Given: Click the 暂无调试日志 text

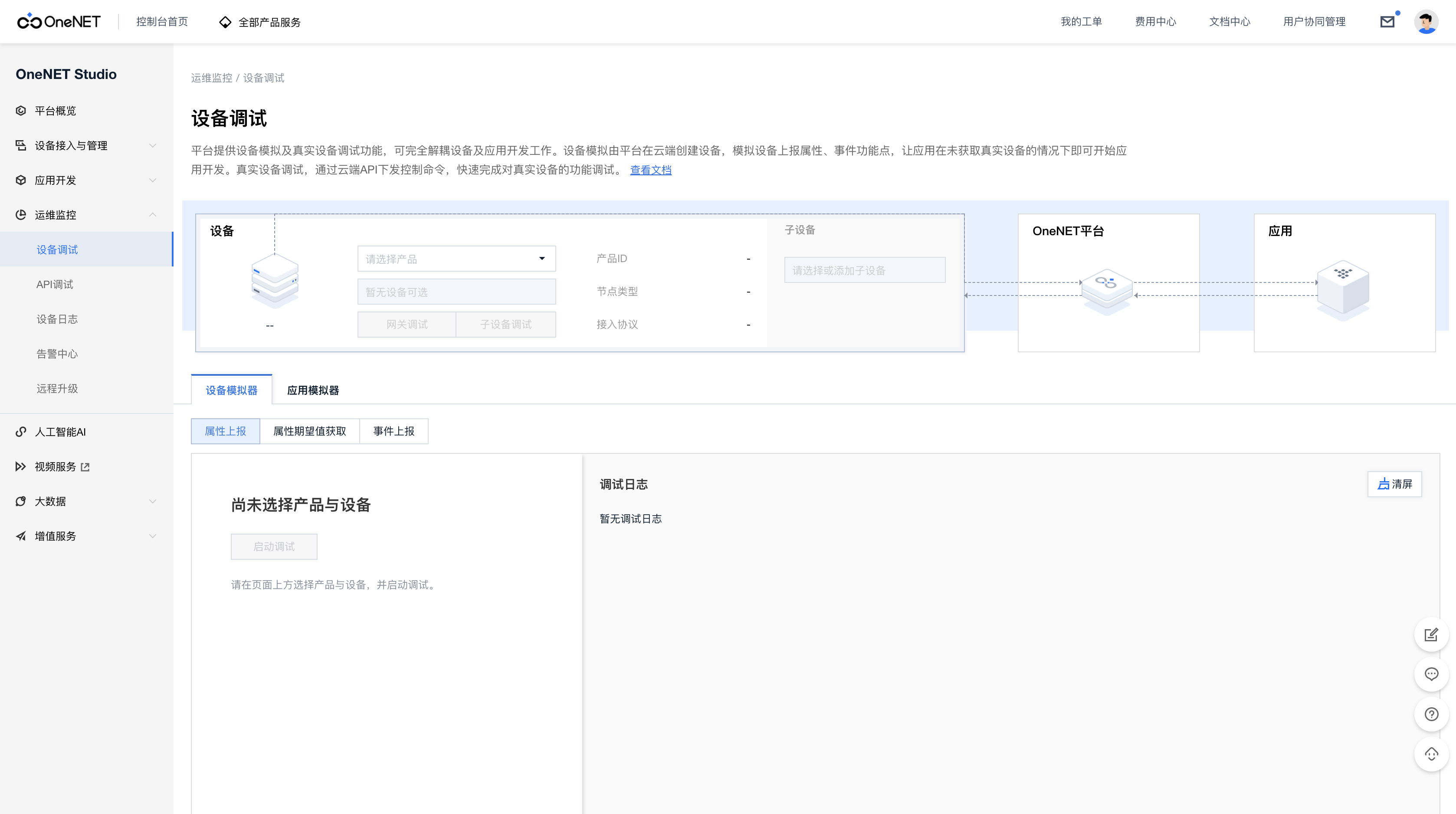Looking at the screenshot, I should [630, 519].
